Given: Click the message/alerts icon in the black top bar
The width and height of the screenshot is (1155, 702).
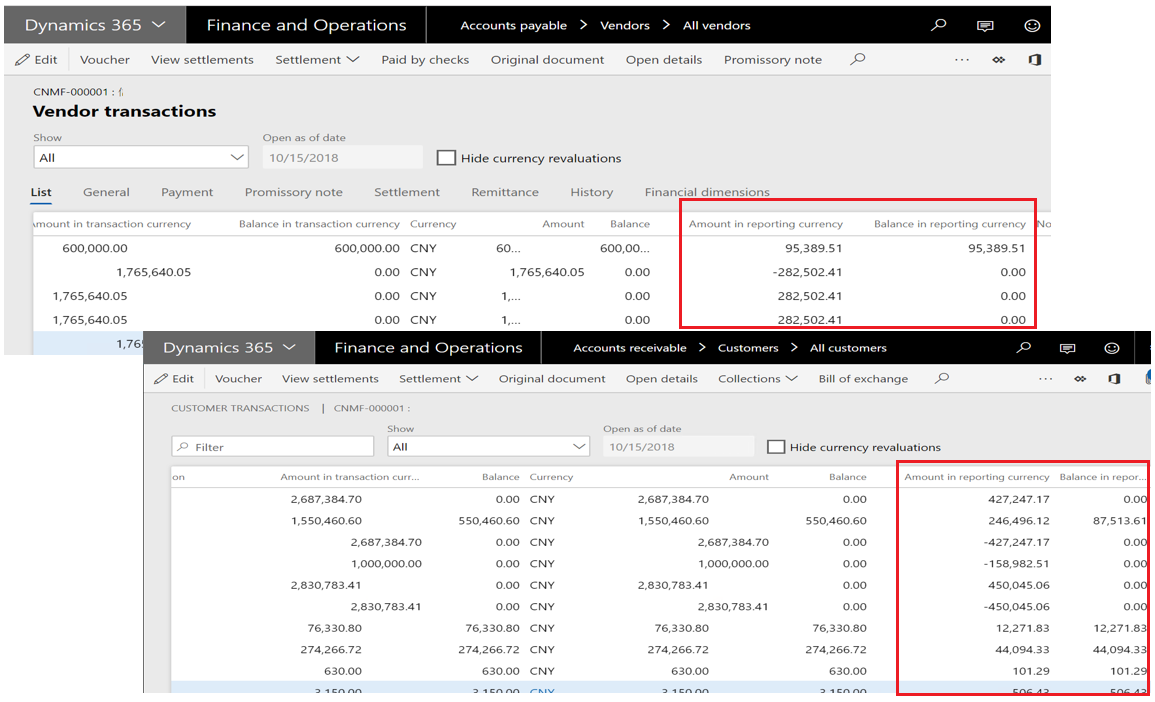Looking at the screenshot, I should [985, 25].
